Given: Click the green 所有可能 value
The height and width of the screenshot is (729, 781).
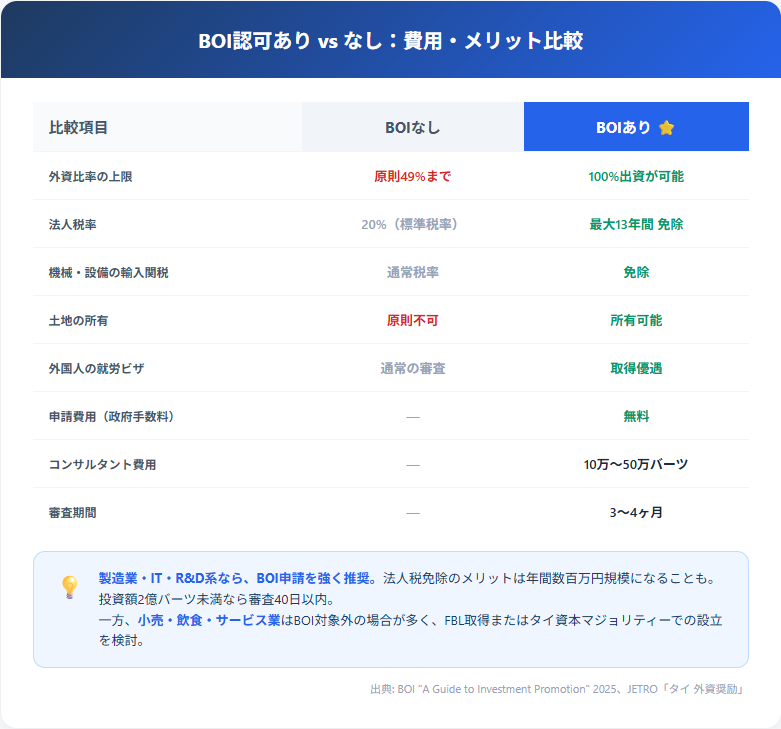Looking at the screenshot, I should click(636, 320).
